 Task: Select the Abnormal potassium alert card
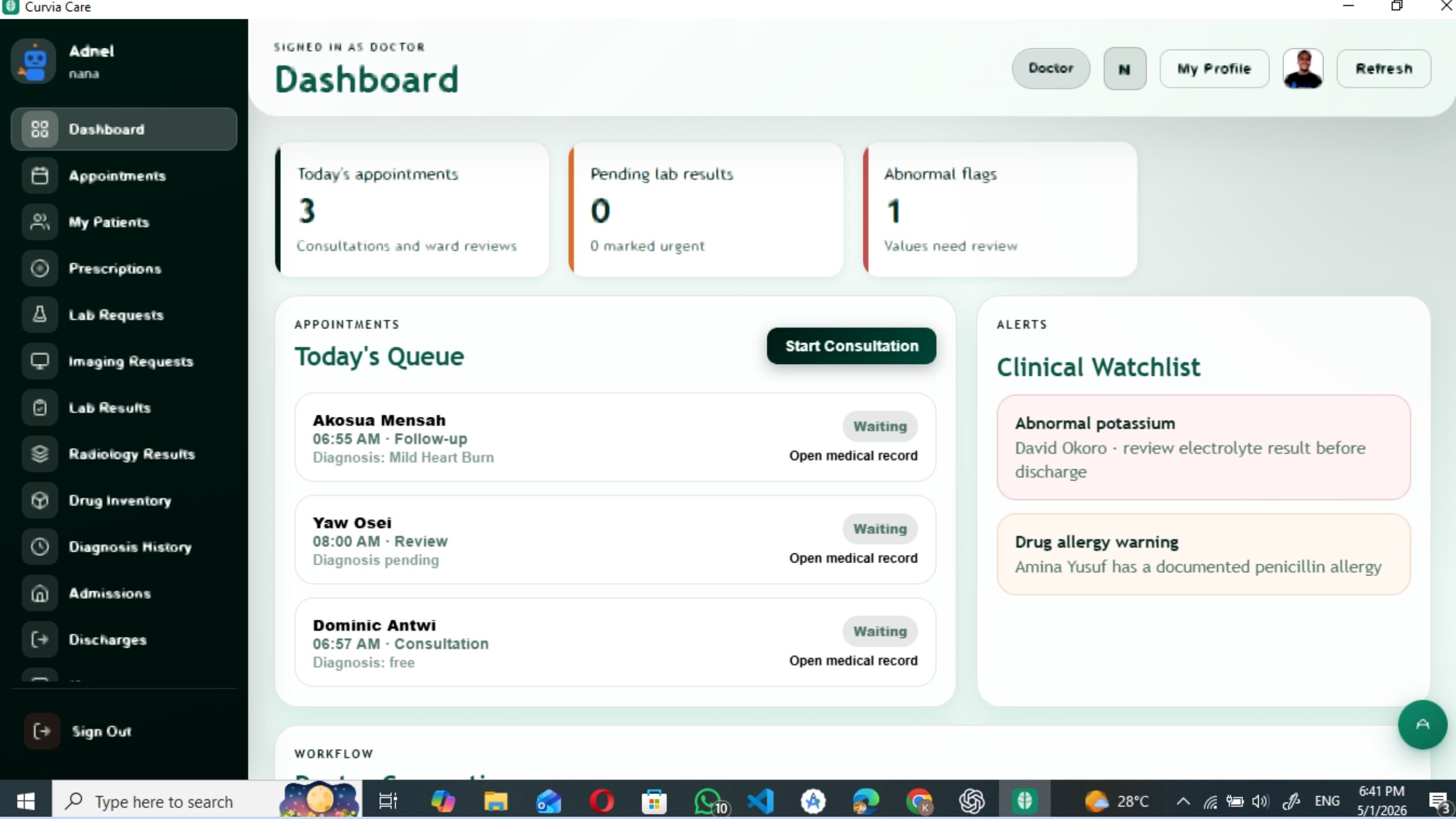[x=1203, y=447]
